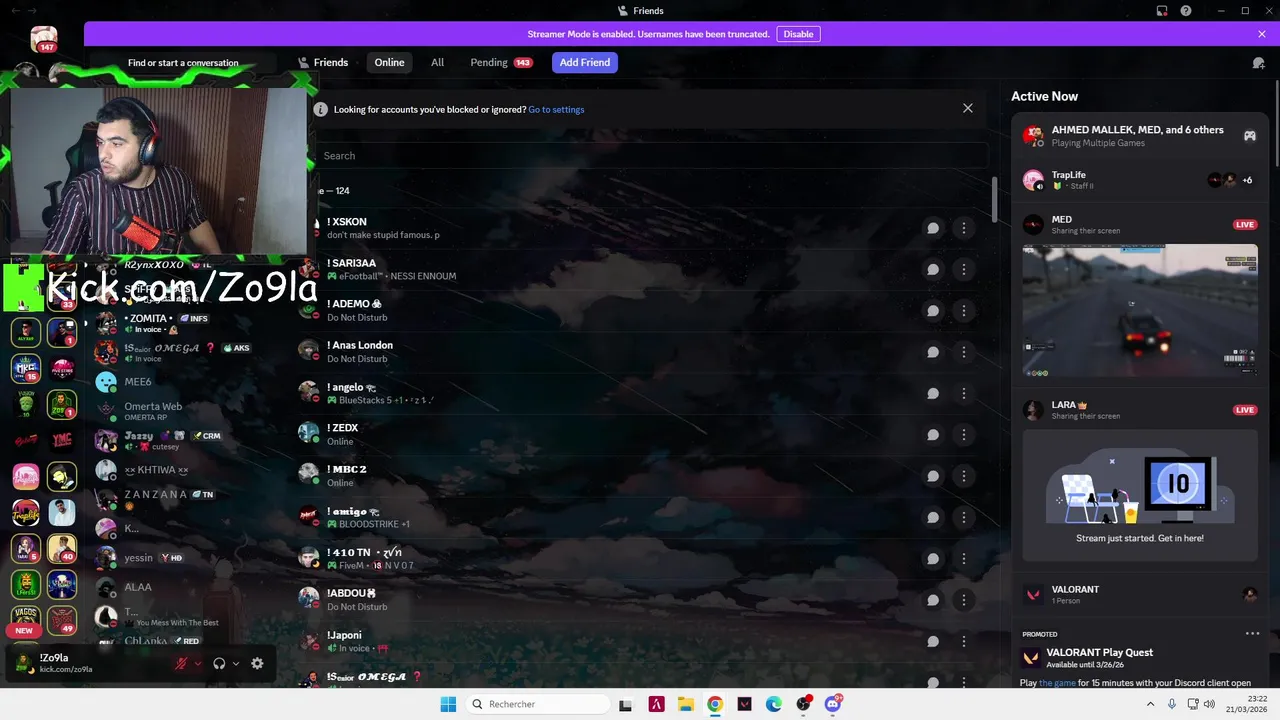Close the Streamer Mode banner
This screenshot has width=1280, height=720.
(1262, 34)
